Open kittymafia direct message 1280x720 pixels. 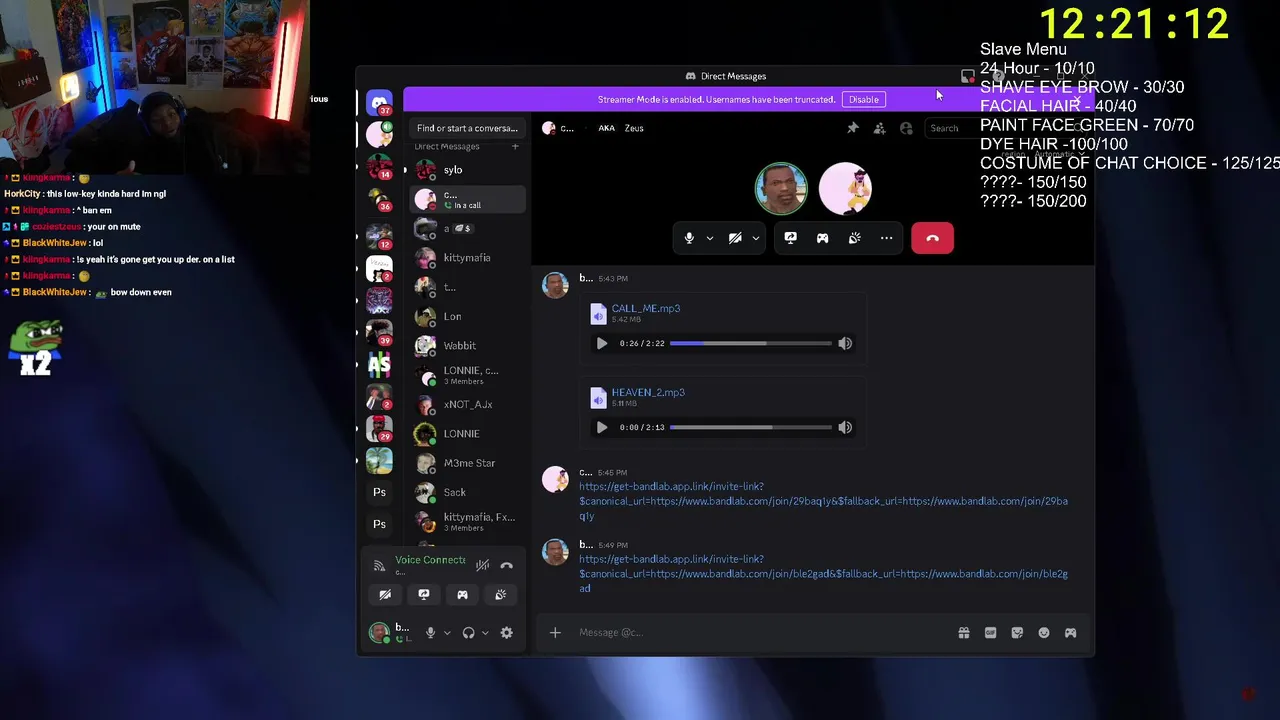point(467,258)
